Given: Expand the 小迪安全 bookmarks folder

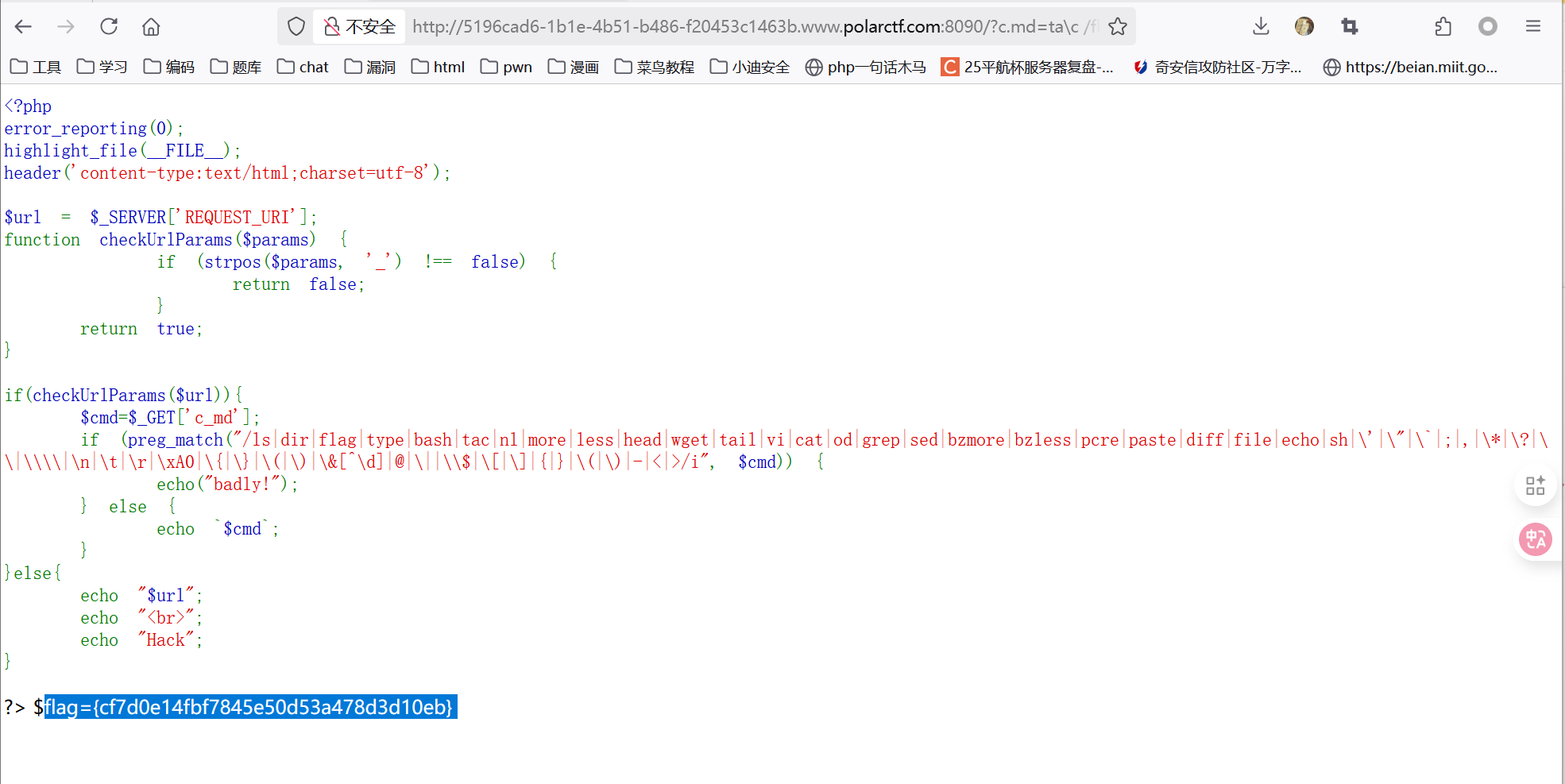Looking at the screenshot, I should point(750,68).
